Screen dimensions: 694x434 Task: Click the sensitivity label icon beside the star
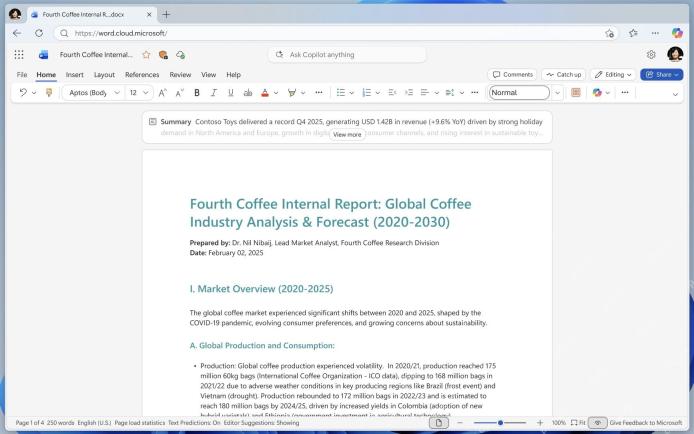[x=163, y=54]
